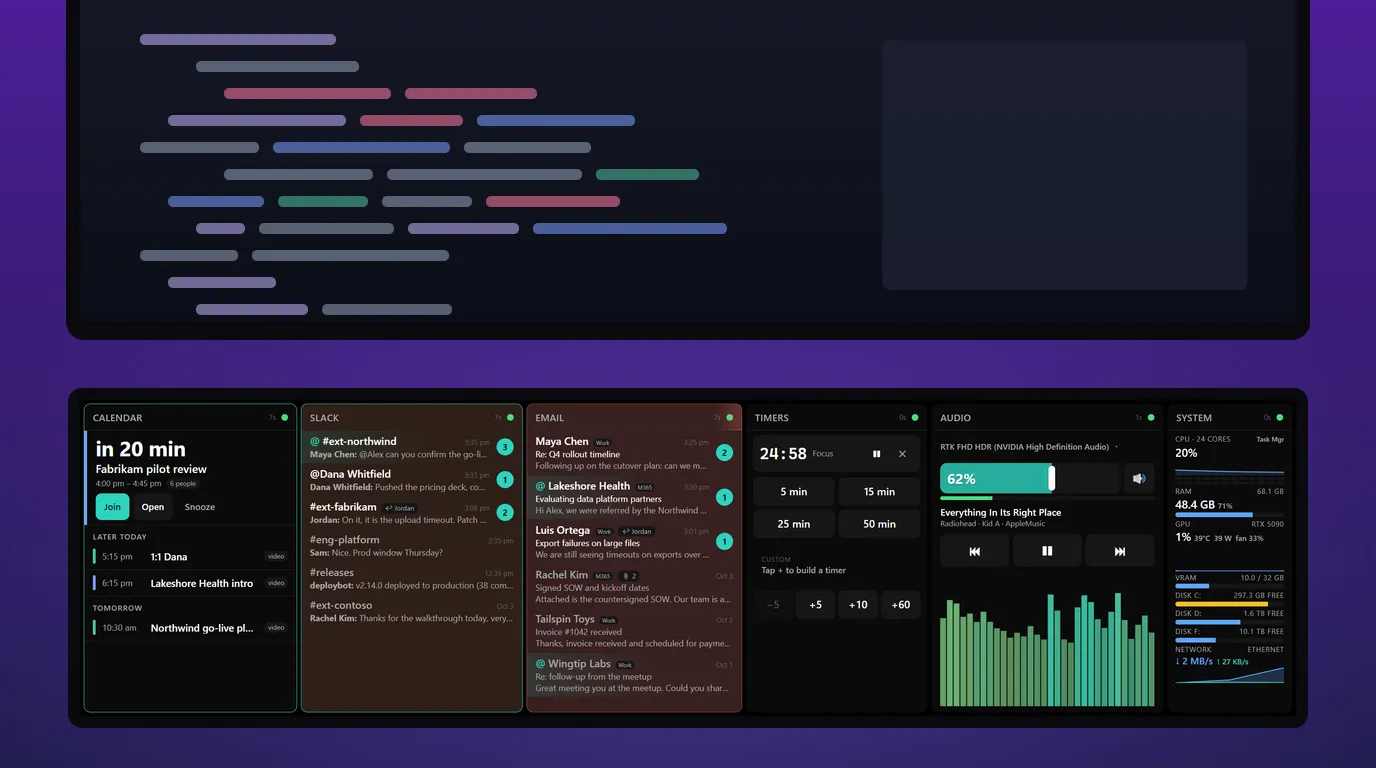Add +5 to custom timer
Screen dimensions: 1376x768
click(815, 605)
